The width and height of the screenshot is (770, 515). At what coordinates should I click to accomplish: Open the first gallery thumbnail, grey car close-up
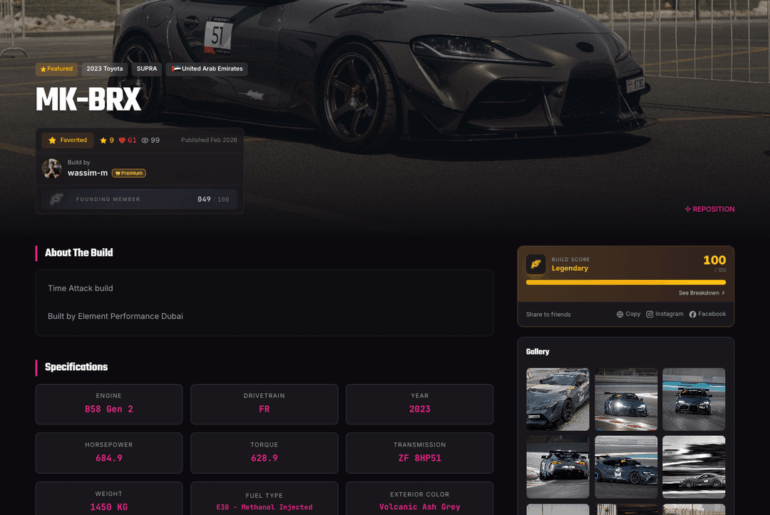click(557, 399)
